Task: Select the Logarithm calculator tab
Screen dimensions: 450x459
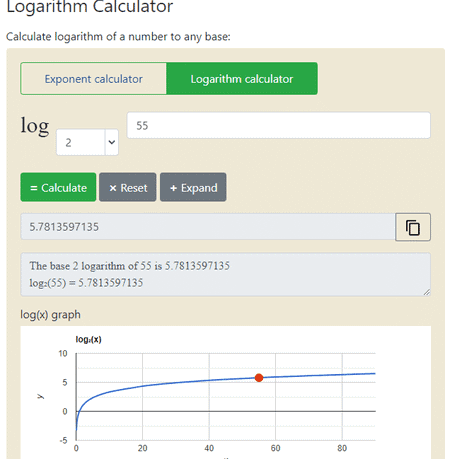Action: [242, 79]
